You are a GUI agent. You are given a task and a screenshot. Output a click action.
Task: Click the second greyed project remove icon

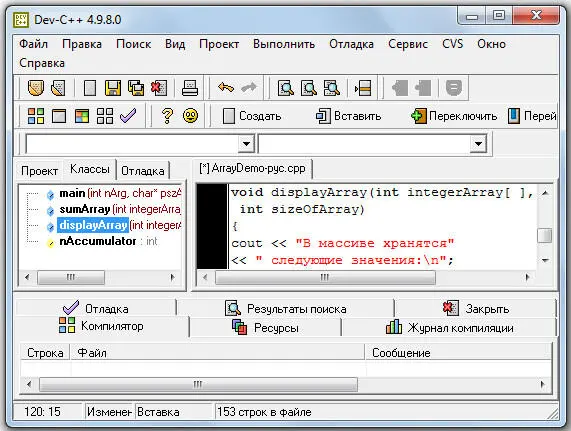pyautogui.click(x=423, y=88)
